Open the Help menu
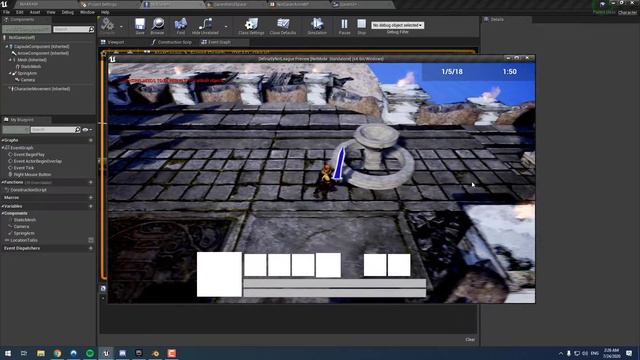The height and width of the screenshot is (360, 640). pyautogui.click(x=105, y=12)
